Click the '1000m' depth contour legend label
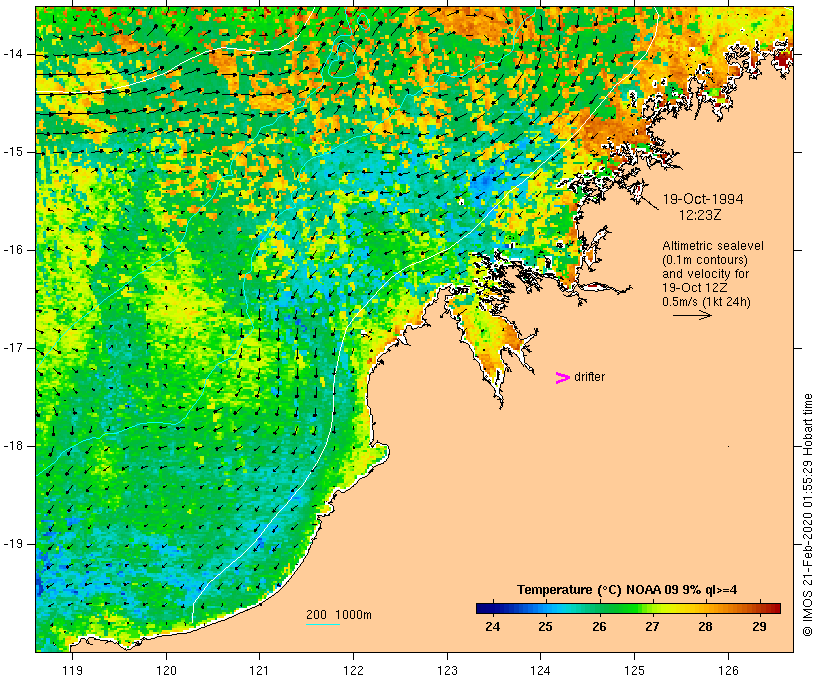This screenshot has height=680, width=820. pos(353,615)
